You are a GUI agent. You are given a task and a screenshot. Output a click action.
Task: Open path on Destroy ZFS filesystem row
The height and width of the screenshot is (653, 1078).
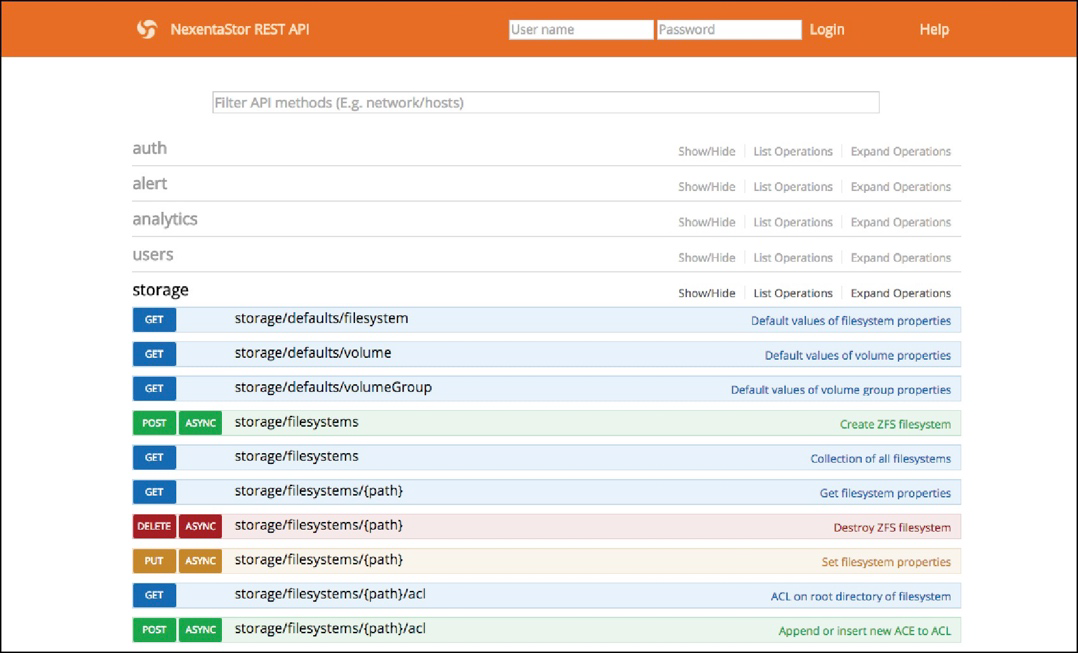318,525
